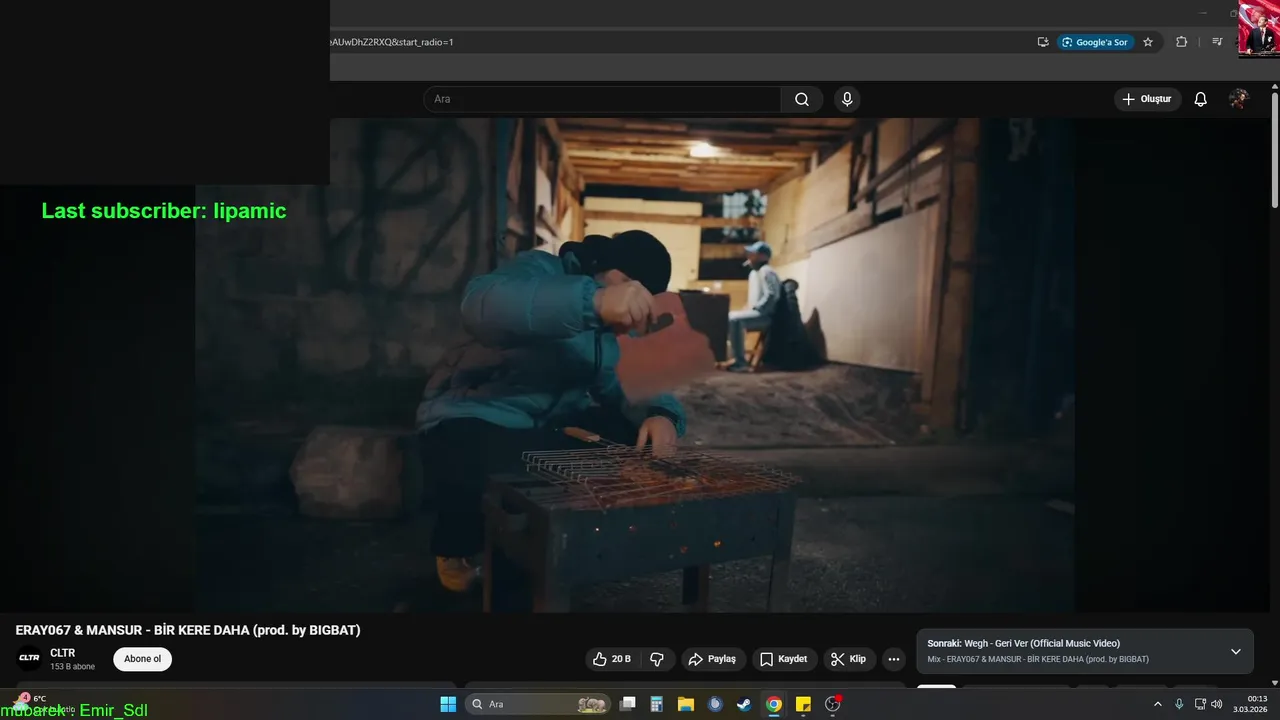Focus the Windows taskbar Ara search box
Viewport: 1280px width, 720px height.
pos(538,704)
